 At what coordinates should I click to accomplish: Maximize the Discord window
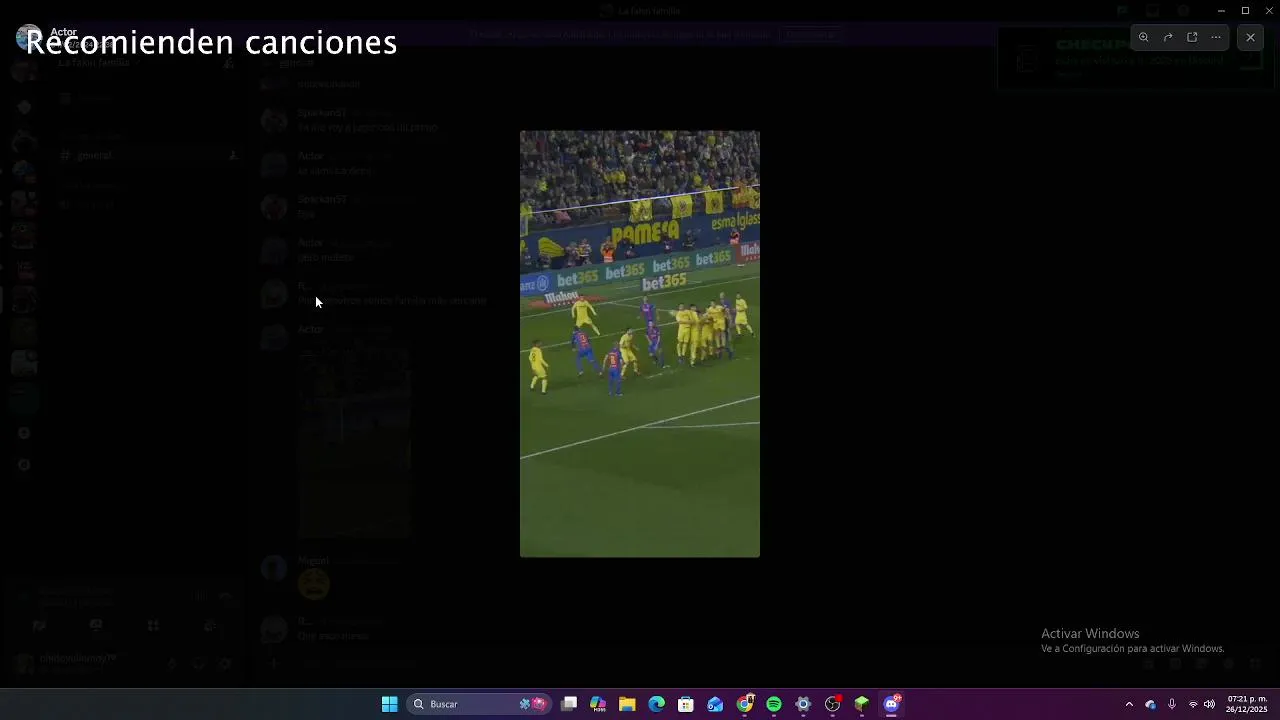click(x=1245, y=10)
